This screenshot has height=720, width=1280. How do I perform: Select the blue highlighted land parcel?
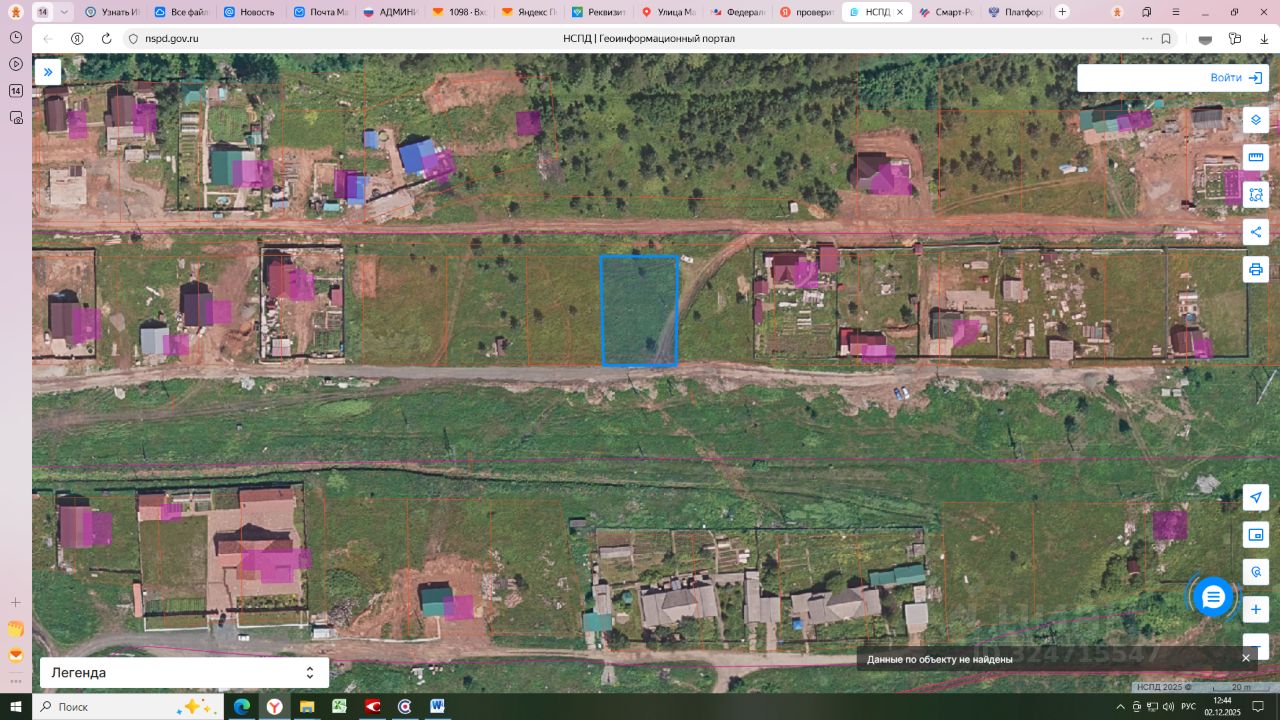(639, 310)
